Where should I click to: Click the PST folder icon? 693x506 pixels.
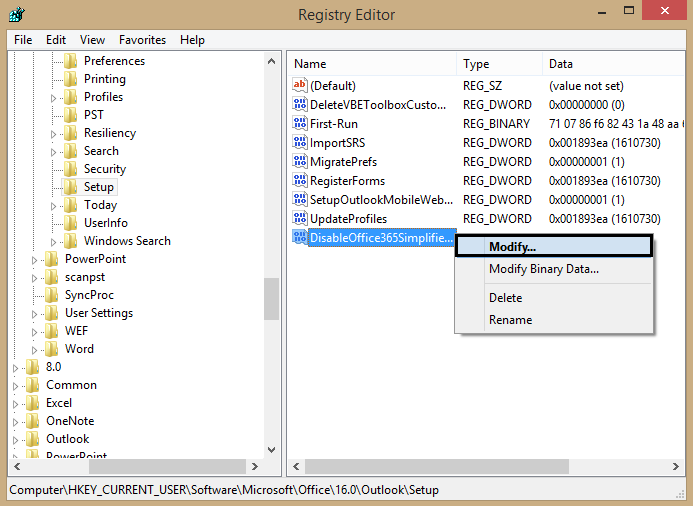coord(71,115)
